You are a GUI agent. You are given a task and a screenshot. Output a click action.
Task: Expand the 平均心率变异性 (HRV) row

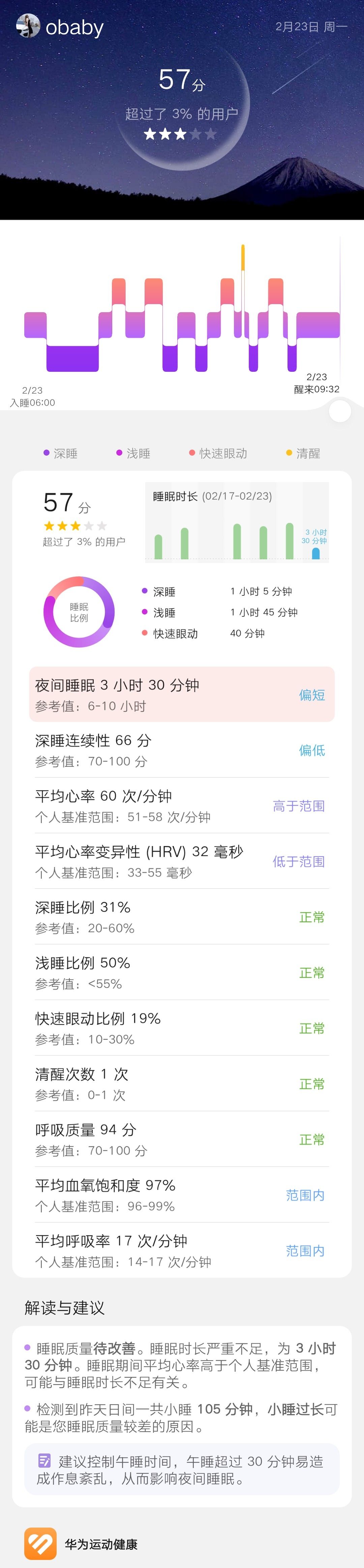tap(181, 861)
